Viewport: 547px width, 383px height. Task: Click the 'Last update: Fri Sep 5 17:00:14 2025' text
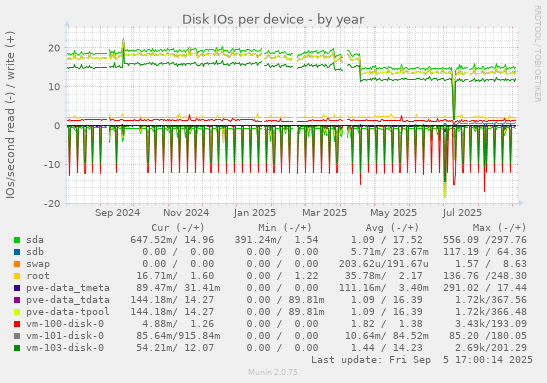(422, 360)
